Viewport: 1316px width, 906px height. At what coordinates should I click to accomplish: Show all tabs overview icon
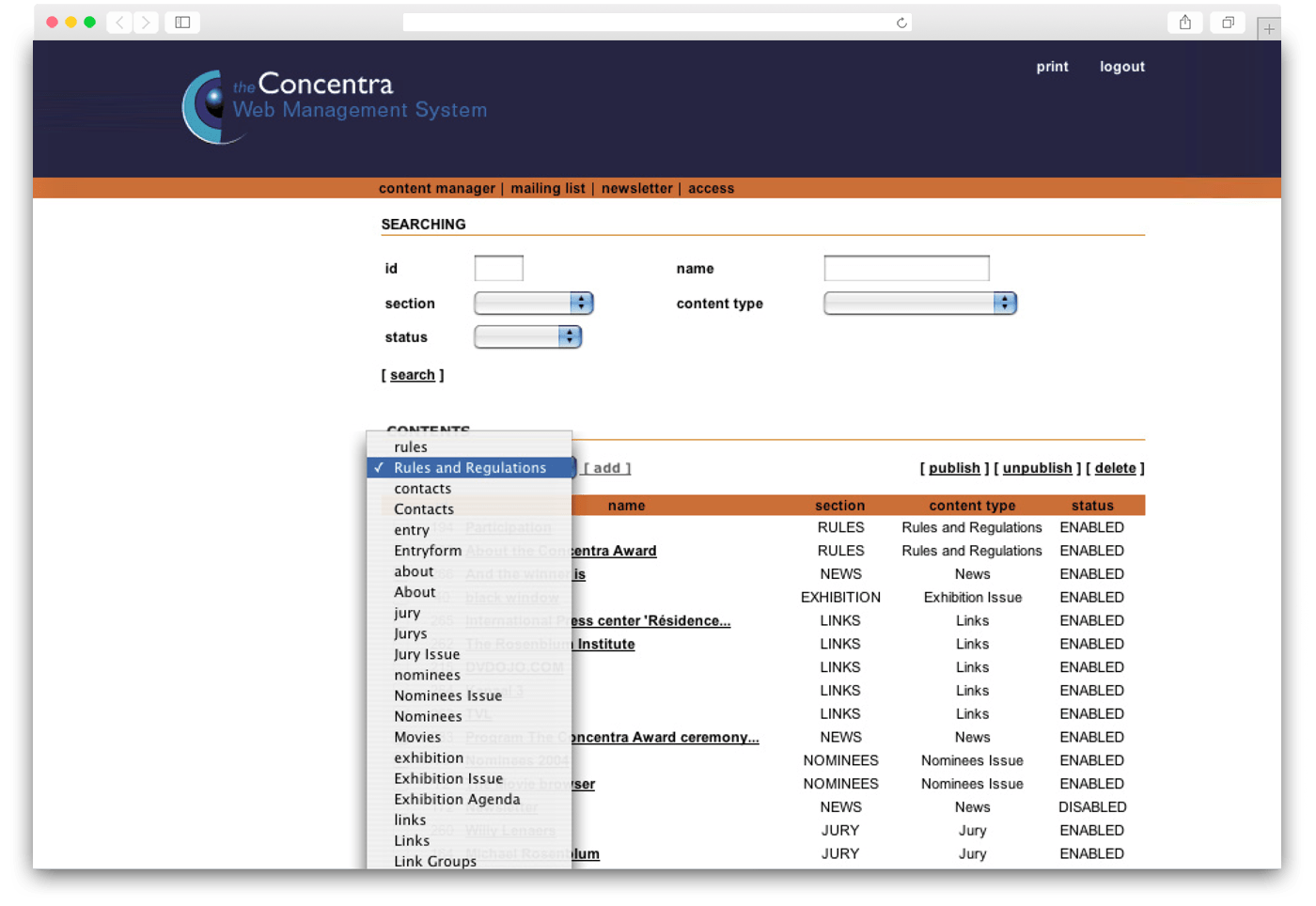1228,23
